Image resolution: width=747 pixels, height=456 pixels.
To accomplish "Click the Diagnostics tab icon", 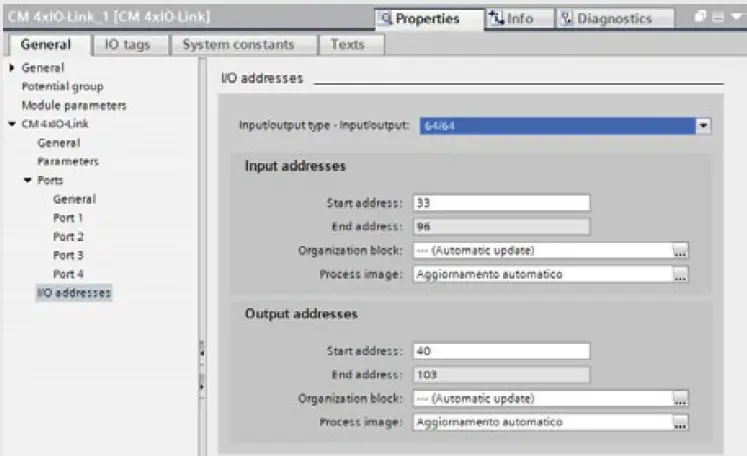I will [x=566, y=19].
